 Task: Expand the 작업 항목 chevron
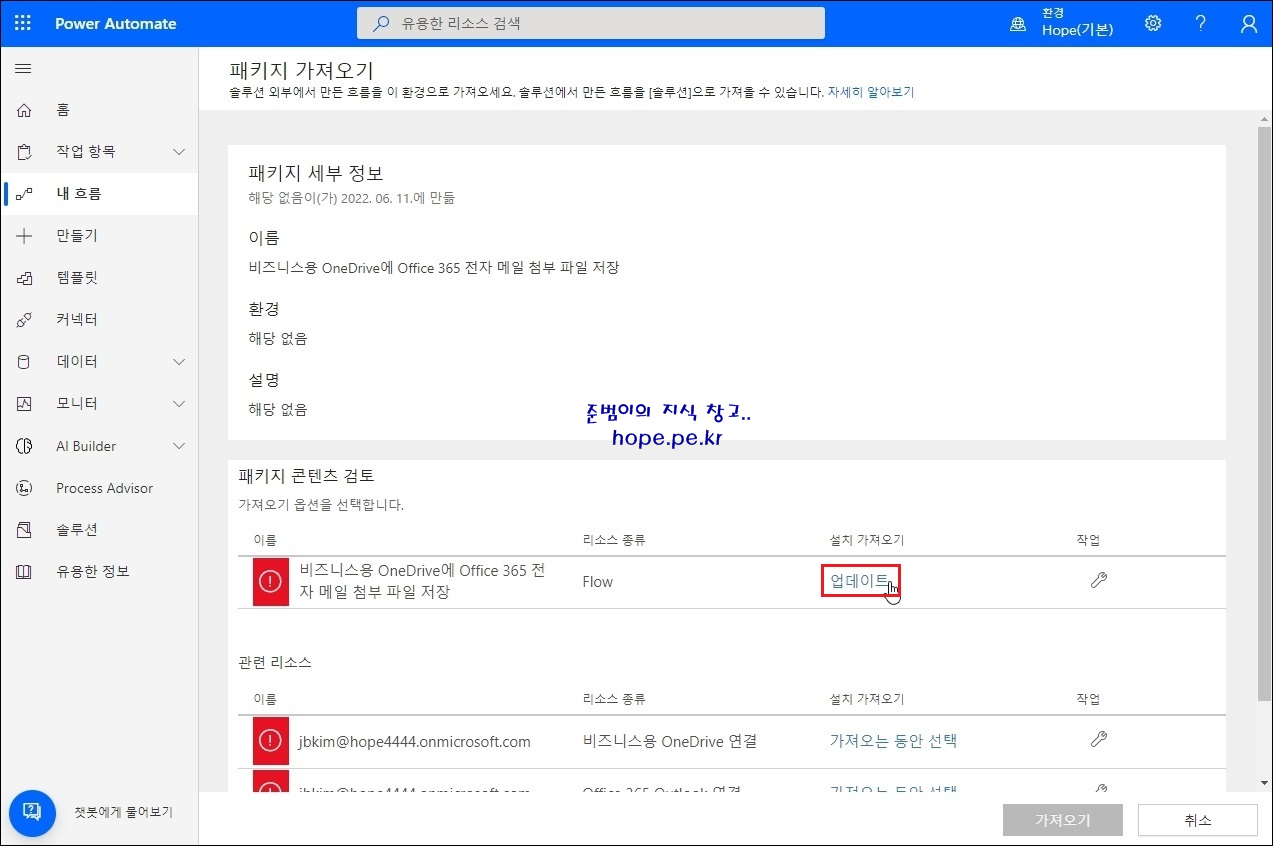179,152
